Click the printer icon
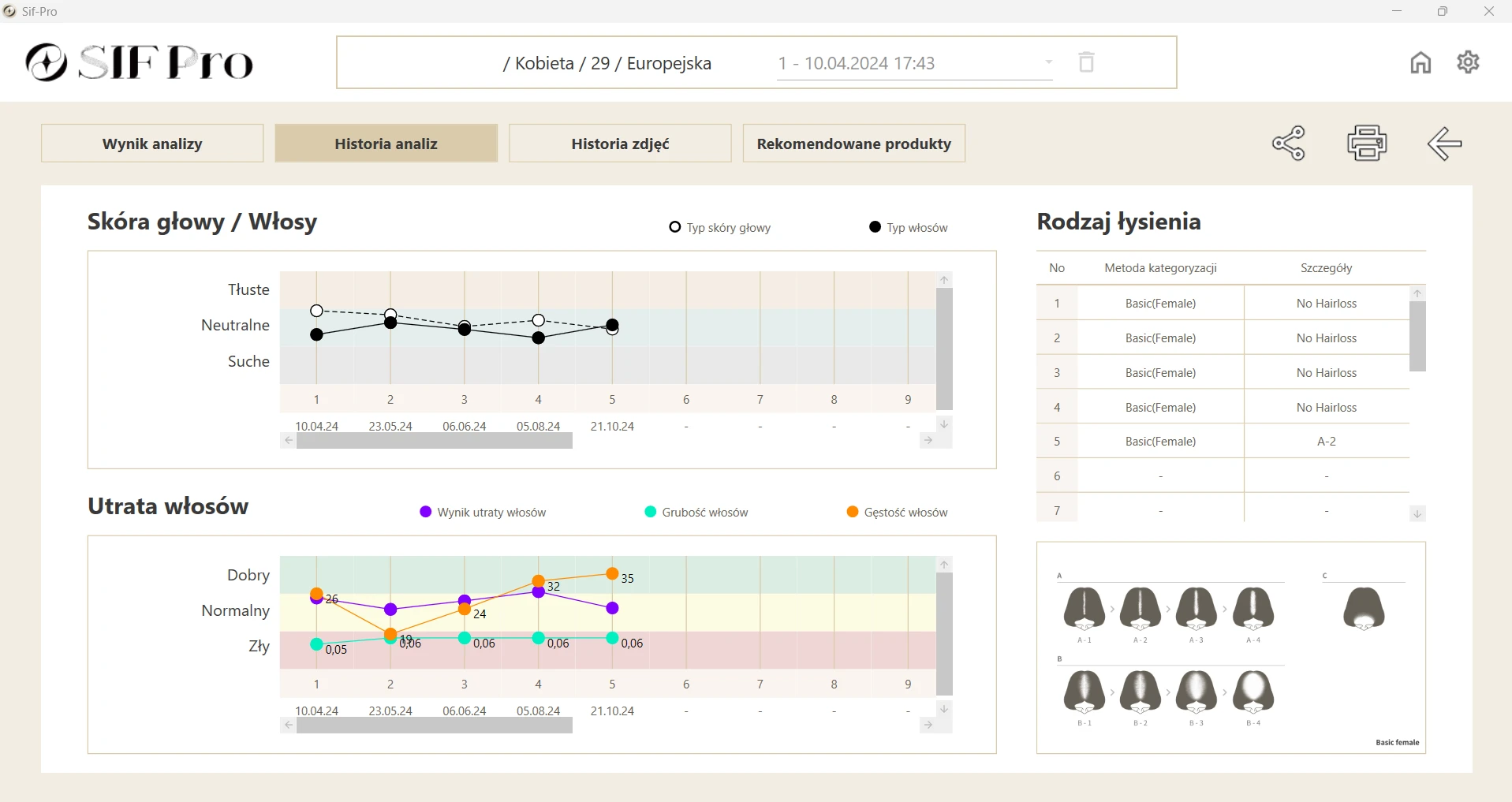This screenshot has height=802, width=1512. pyautogui.click(x=1367, y=144)
